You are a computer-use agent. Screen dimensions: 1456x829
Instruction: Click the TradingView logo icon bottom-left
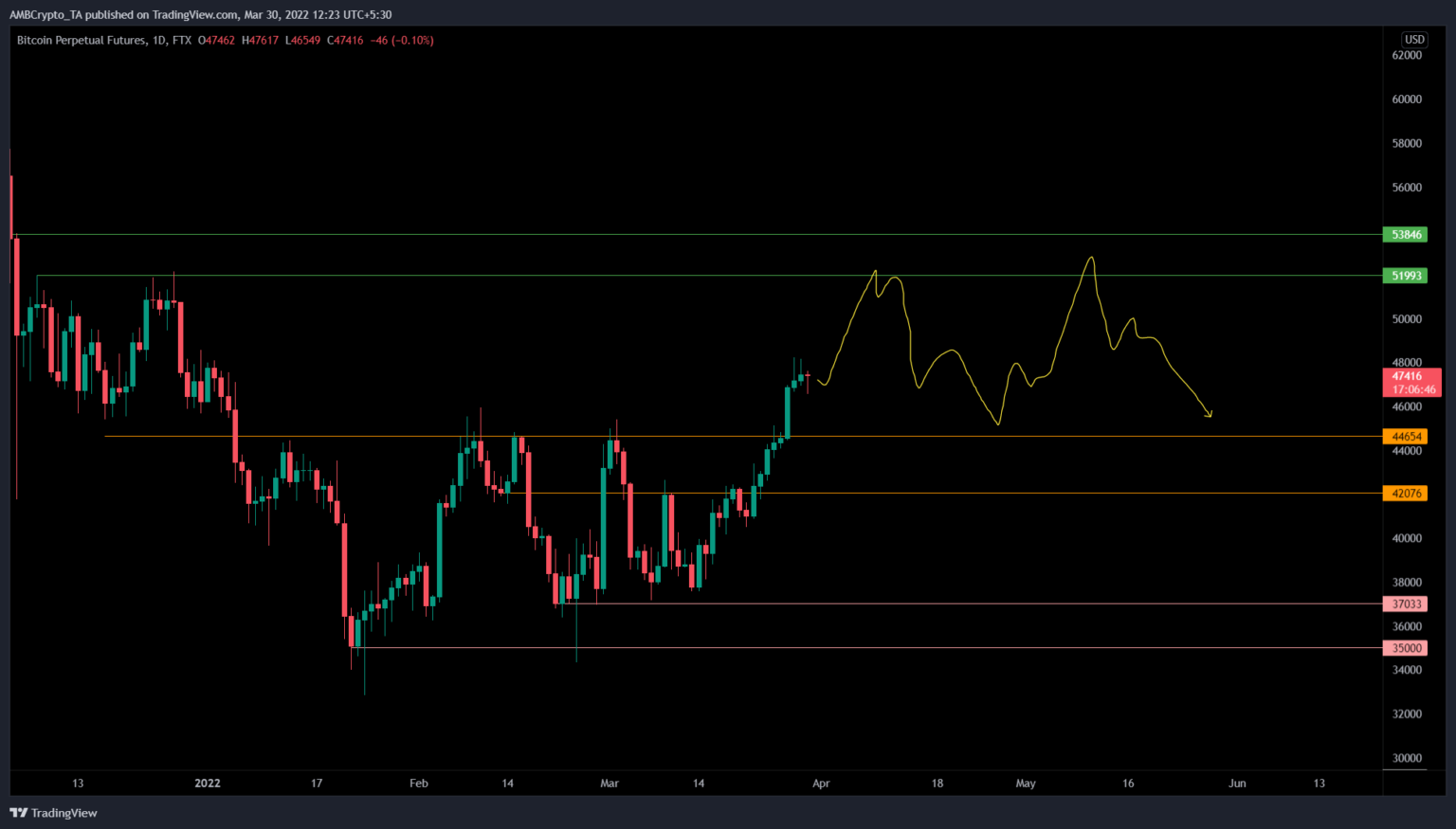16,813
